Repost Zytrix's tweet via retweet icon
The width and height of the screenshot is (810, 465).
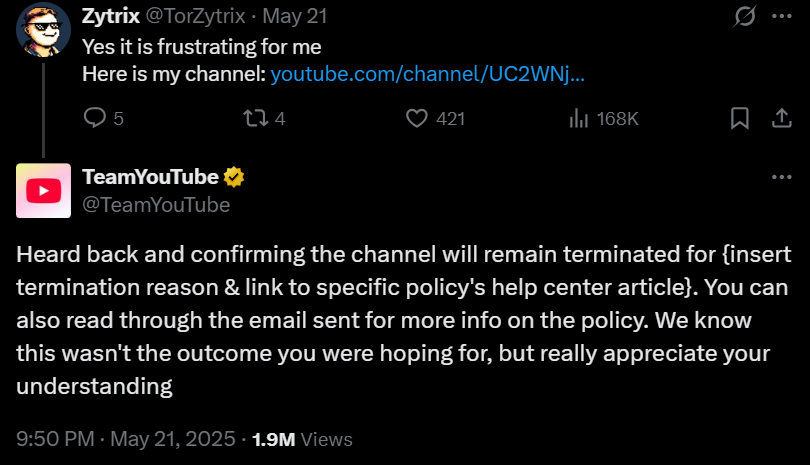coord(256,119)
